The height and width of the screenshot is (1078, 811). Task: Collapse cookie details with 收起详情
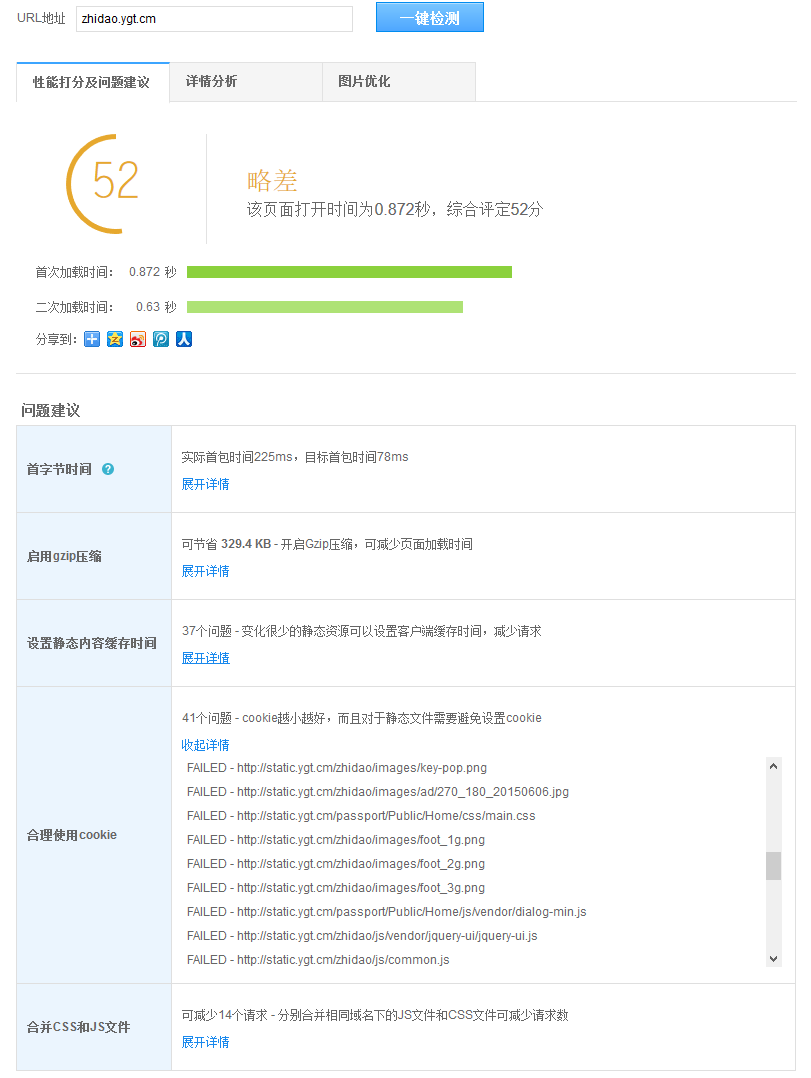205,745
